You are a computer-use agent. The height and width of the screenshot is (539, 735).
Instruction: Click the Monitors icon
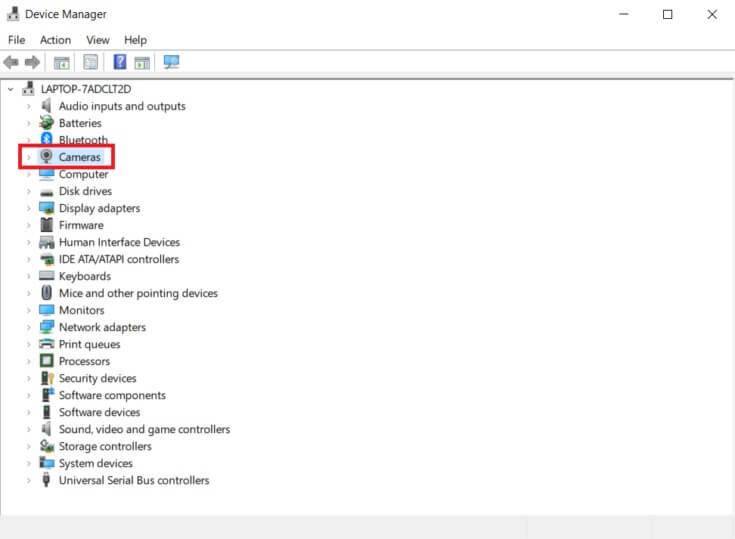[46, 310]
